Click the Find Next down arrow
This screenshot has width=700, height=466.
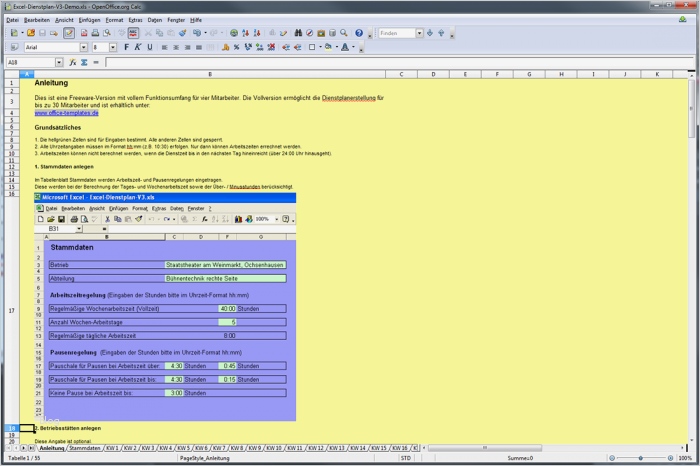click(429, 33)
